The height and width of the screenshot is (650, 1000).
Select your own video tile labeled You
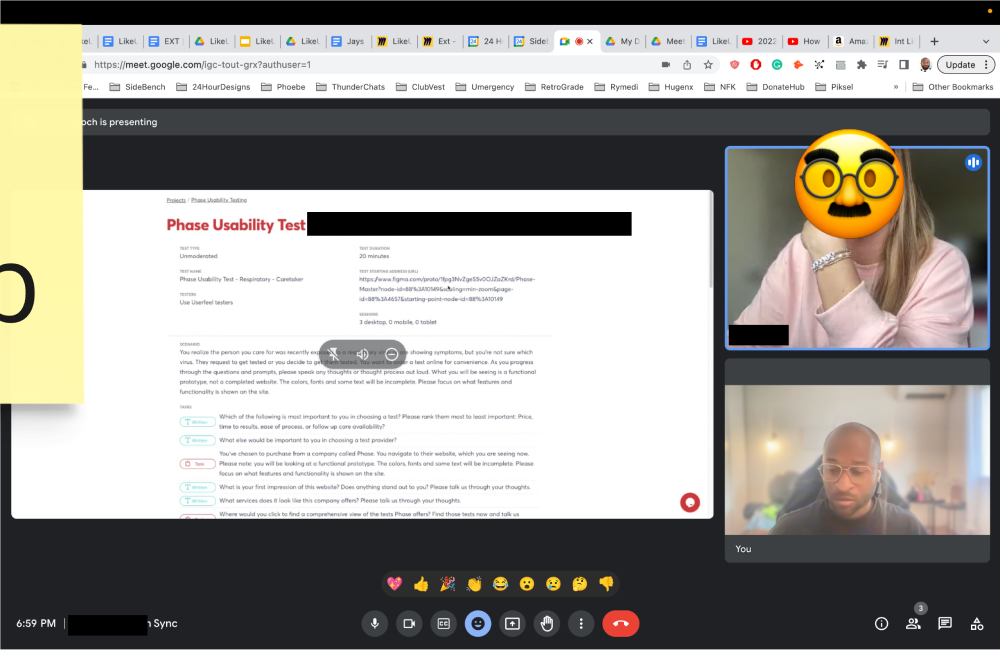(857, 461)
